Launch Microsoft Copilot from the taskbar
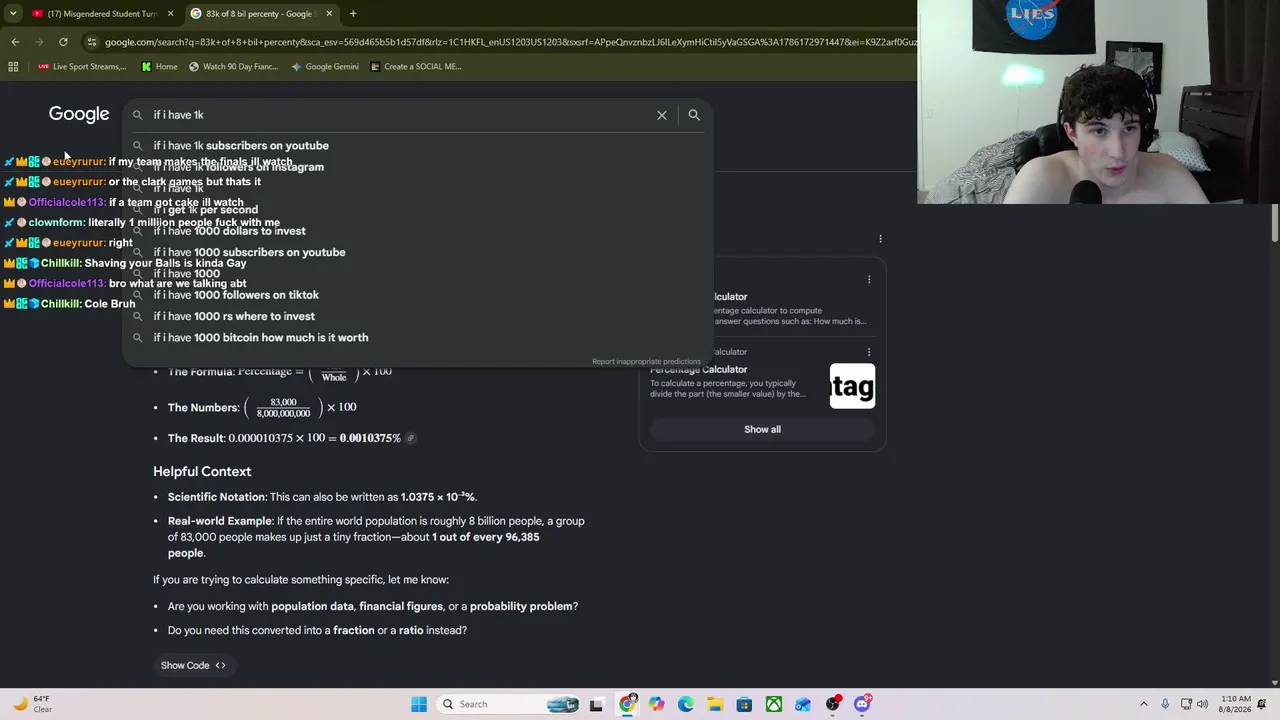The height and width of the screenshot is (720, 1280). click(656, 704)
